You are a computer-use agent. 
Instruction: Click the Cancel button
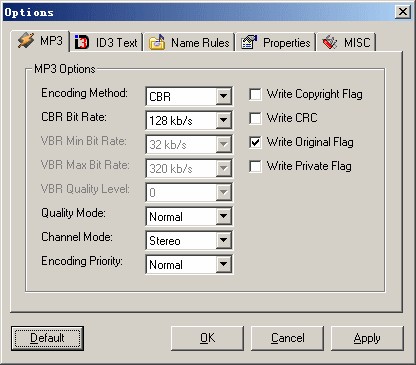point(287,338)
